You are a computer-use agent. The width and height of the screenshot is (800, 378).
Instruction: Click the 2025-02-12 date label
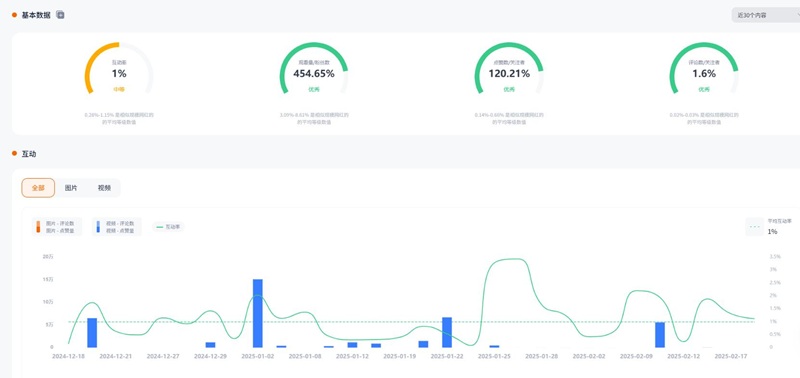[684, 356]
